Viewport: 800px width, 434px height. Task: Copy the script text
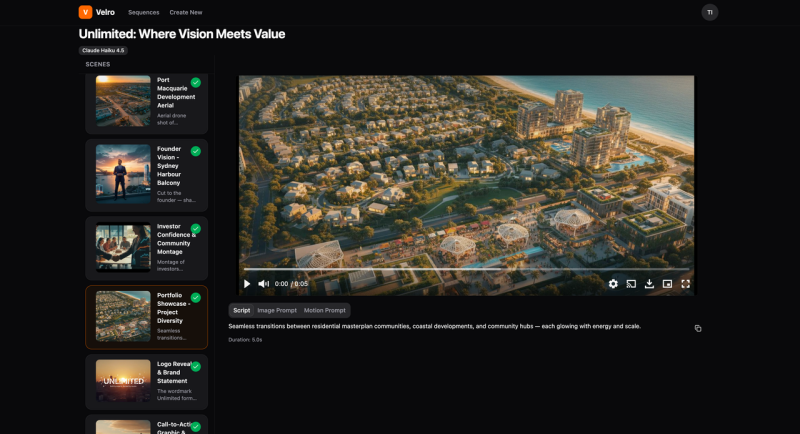pyautogui.click(x=698, y=328)
